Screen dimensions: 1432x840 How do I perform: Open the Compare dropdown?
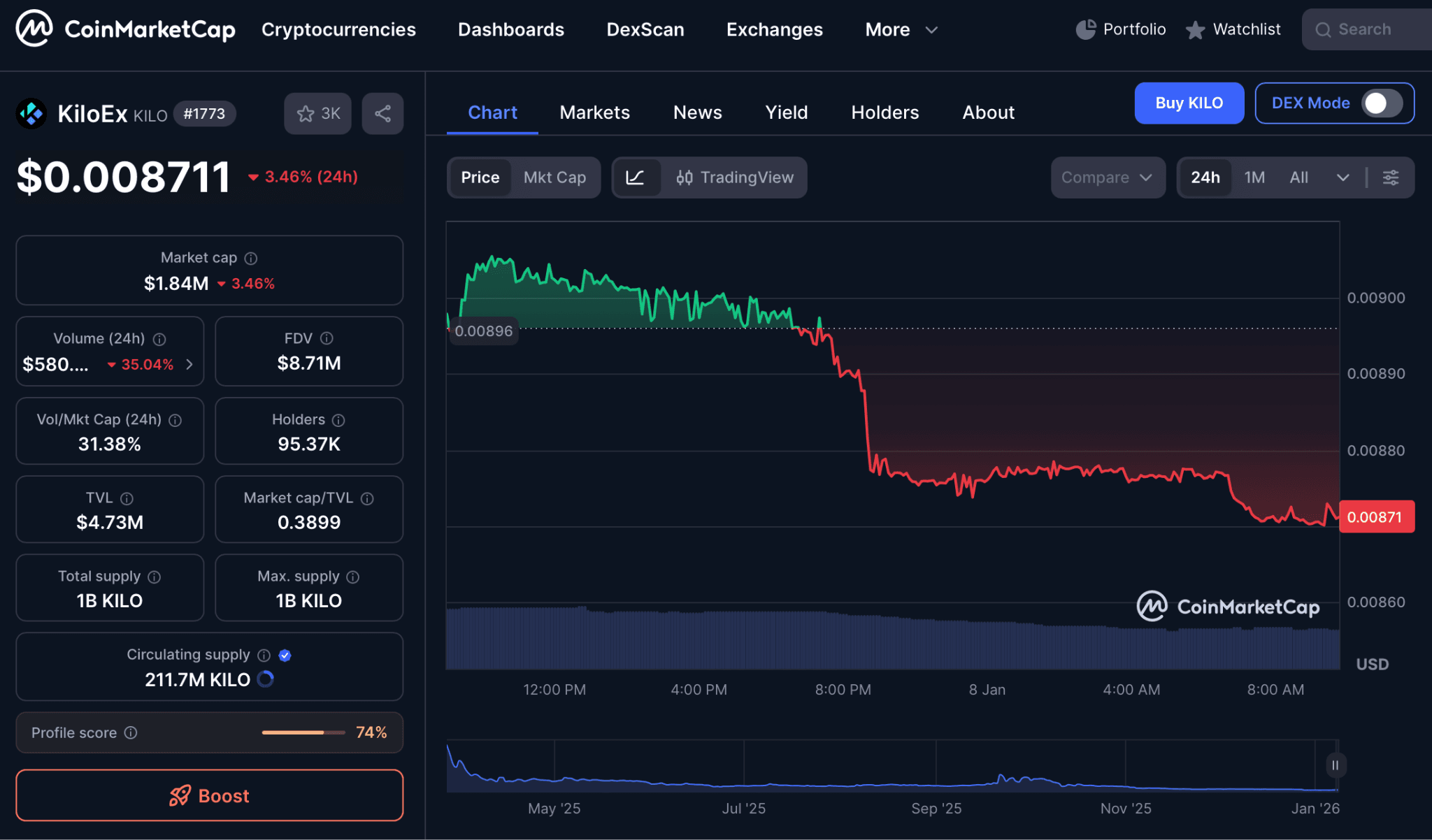(x=1108, y=178)
